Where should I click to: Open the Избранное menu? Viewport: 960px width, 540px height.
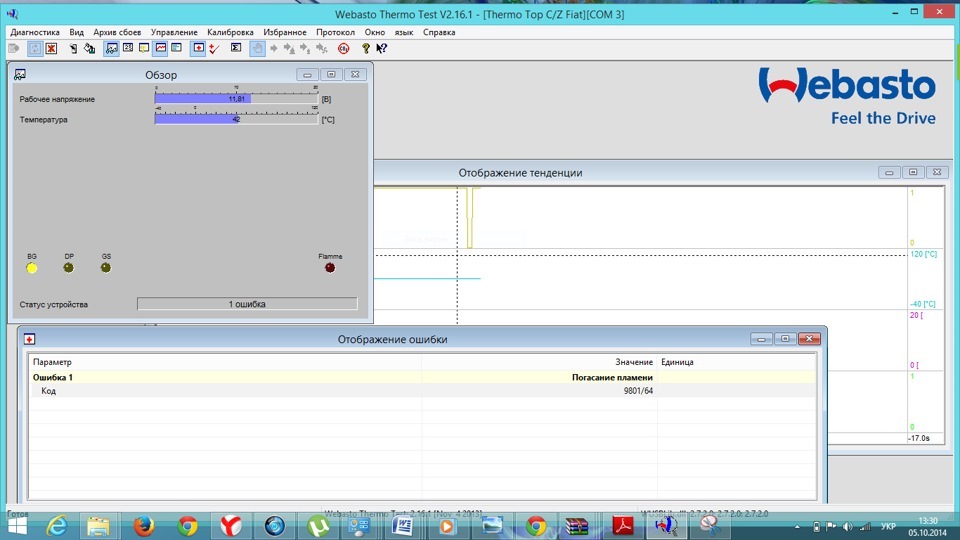pyautogui.click(x=285, y=32)
